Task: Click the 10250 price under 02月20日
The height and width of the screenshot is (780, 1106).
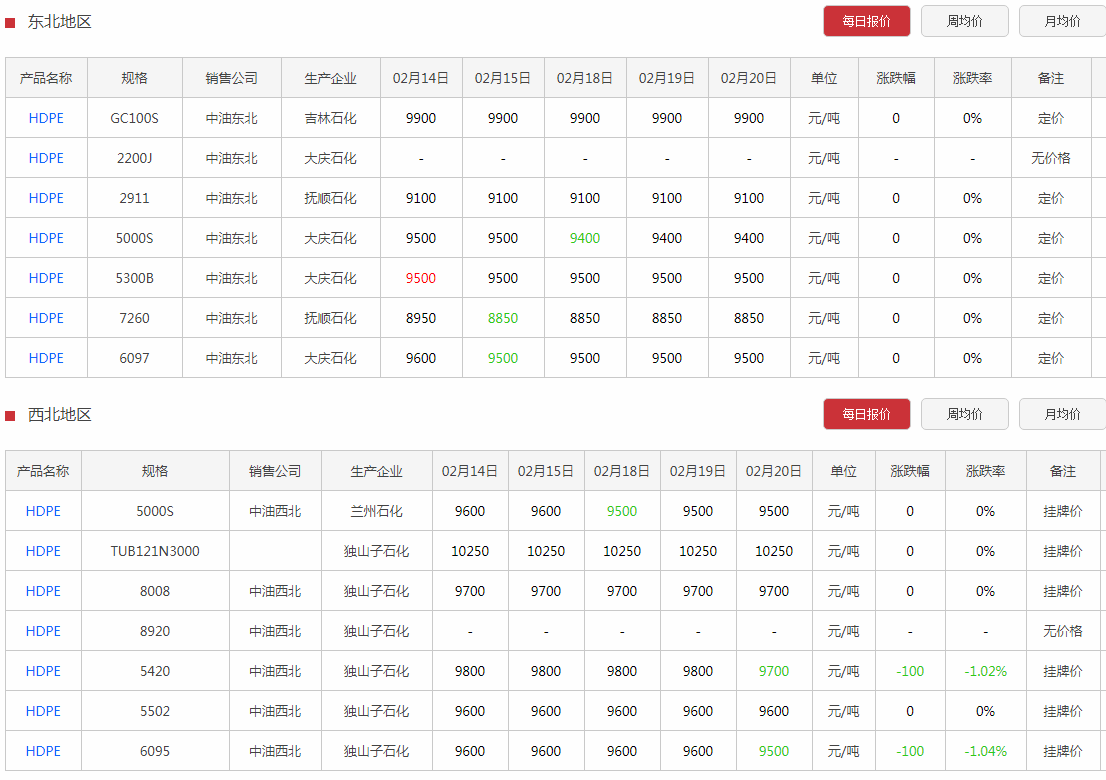Action: 774,551
